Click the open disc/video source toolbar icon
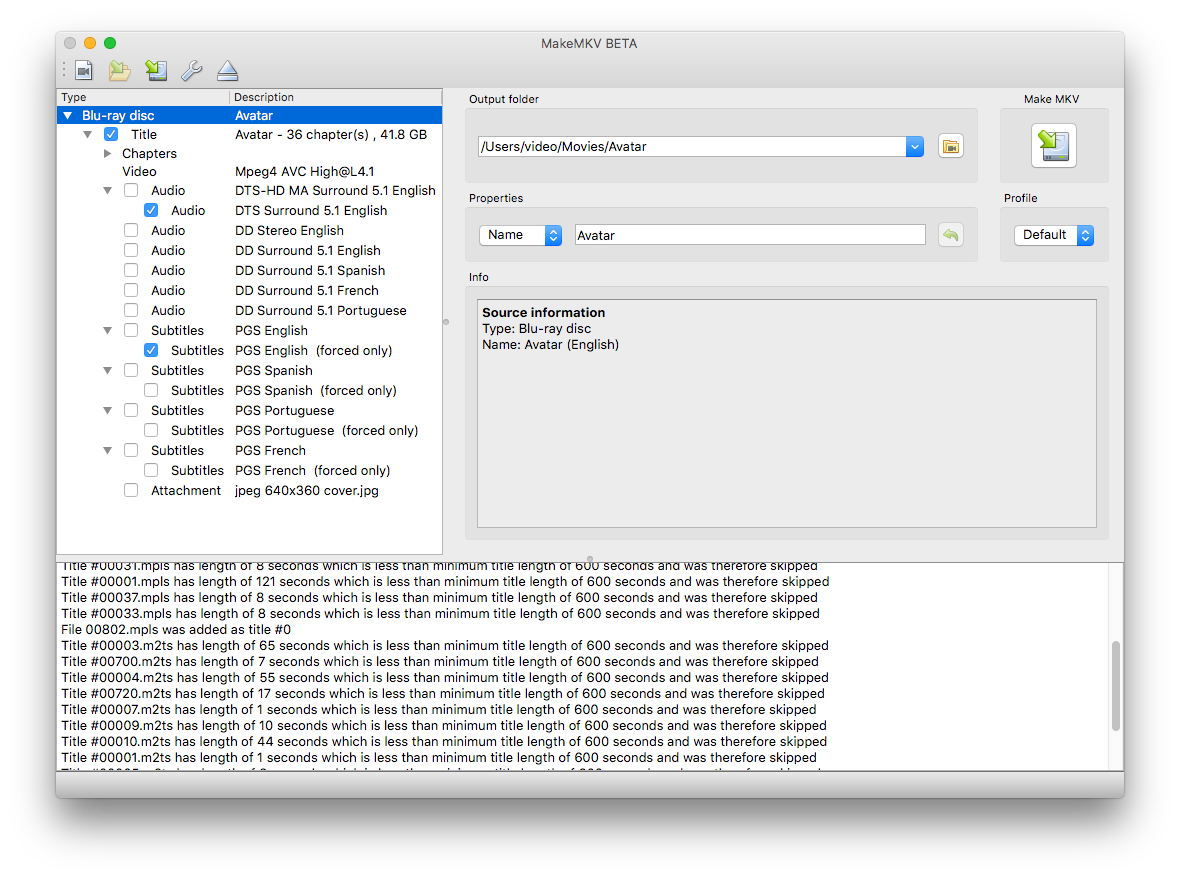This screenshot has height=878, width=1180. click(x=84, y=71)
